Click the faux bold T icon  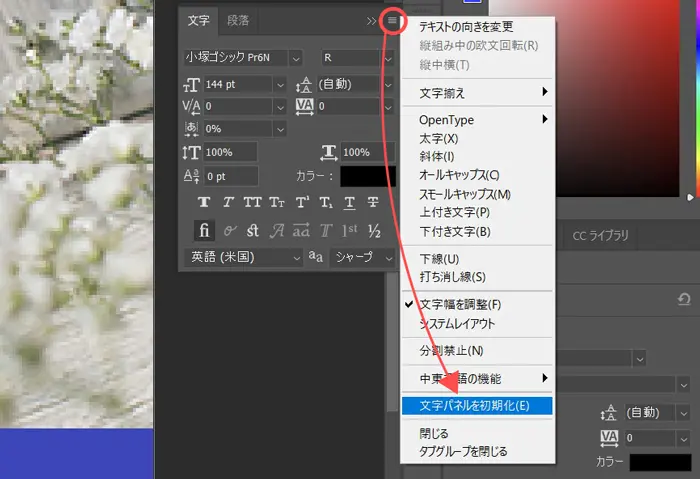tap(201, 203)
